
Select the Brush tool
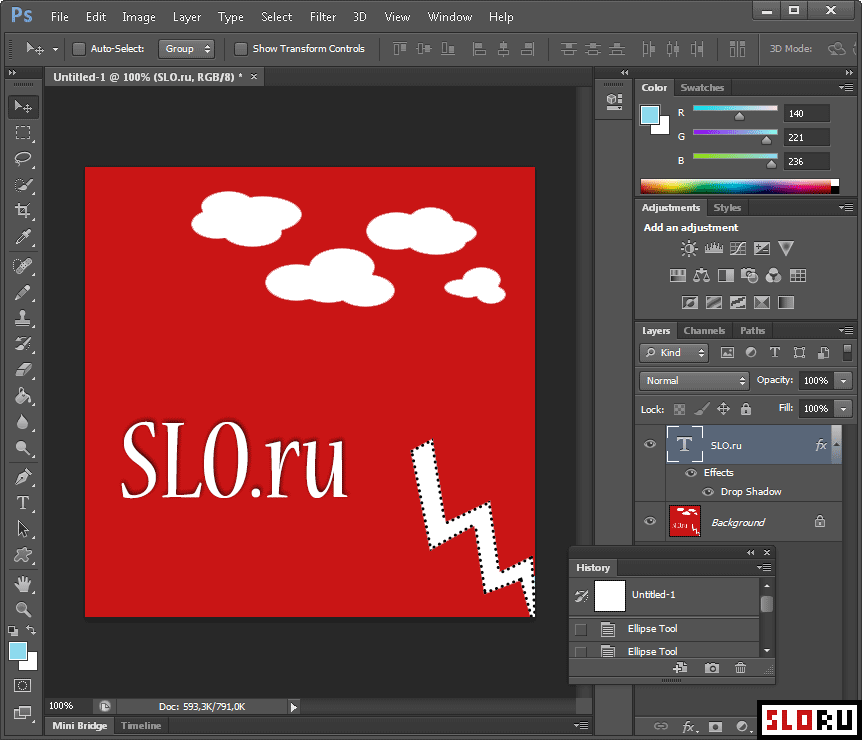[23, 292]
